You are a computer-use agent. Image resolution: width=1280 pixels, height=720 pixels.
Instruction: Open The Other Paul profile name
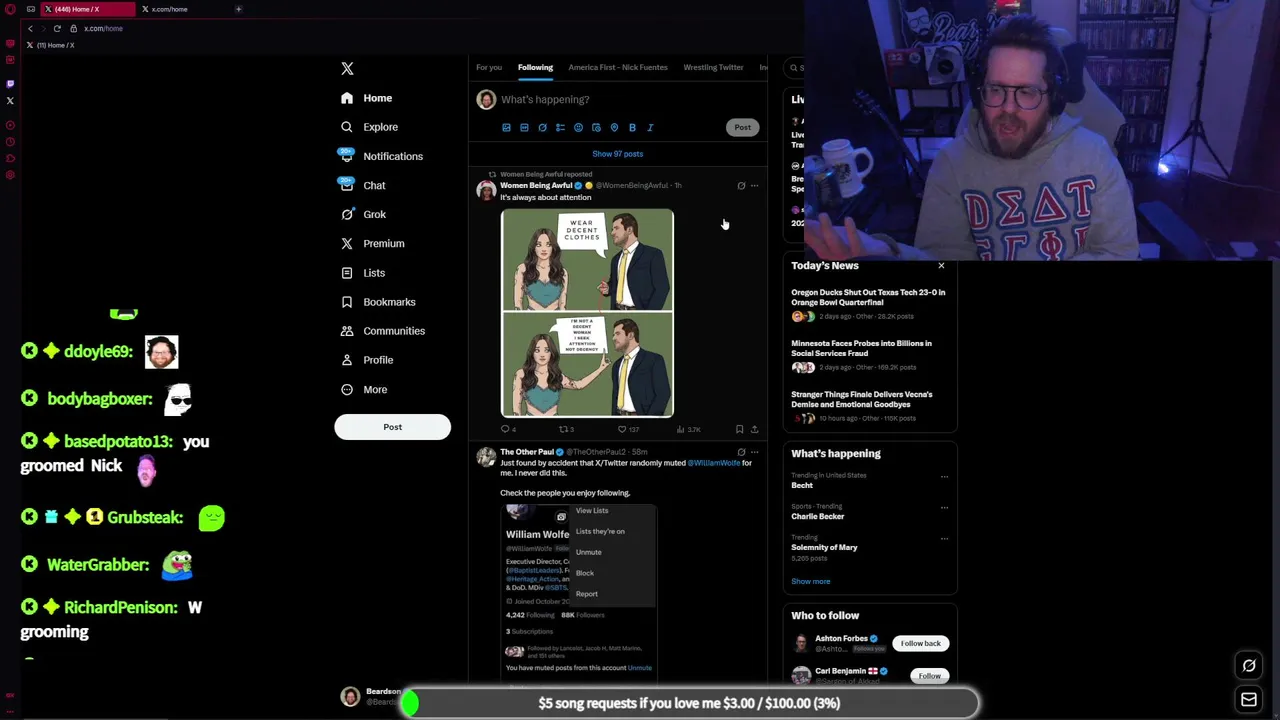coord(527,452)
